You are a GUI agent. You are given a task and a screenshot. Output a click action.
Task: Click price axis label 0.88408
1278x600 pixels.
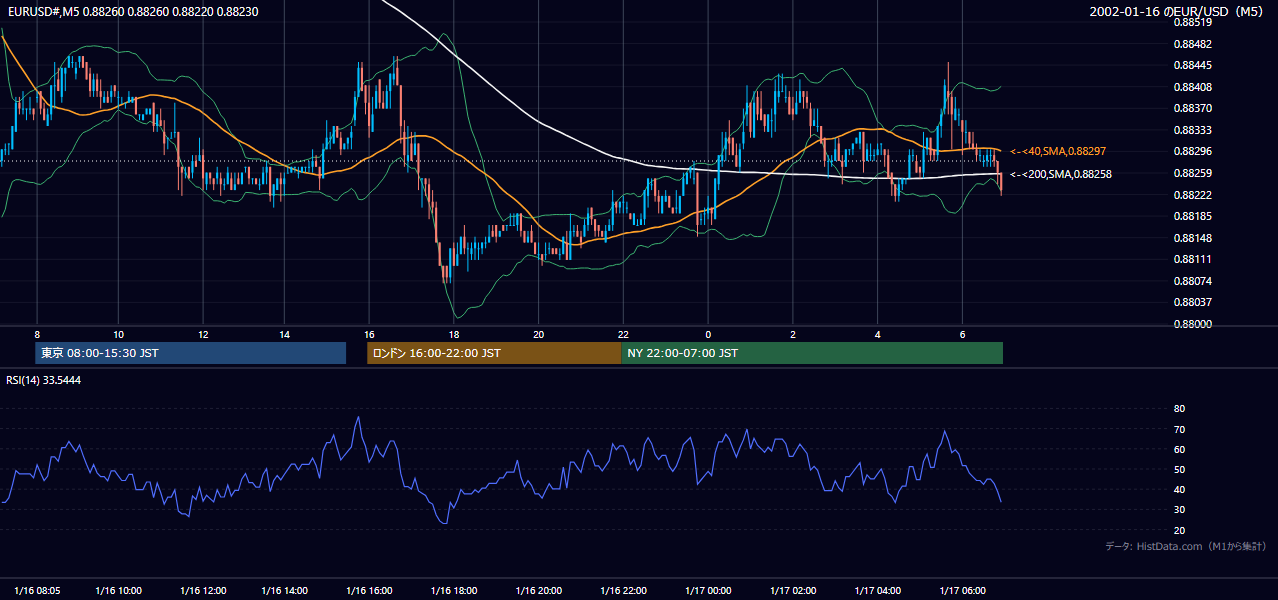pyautogui.click(x=1192, y=87)
